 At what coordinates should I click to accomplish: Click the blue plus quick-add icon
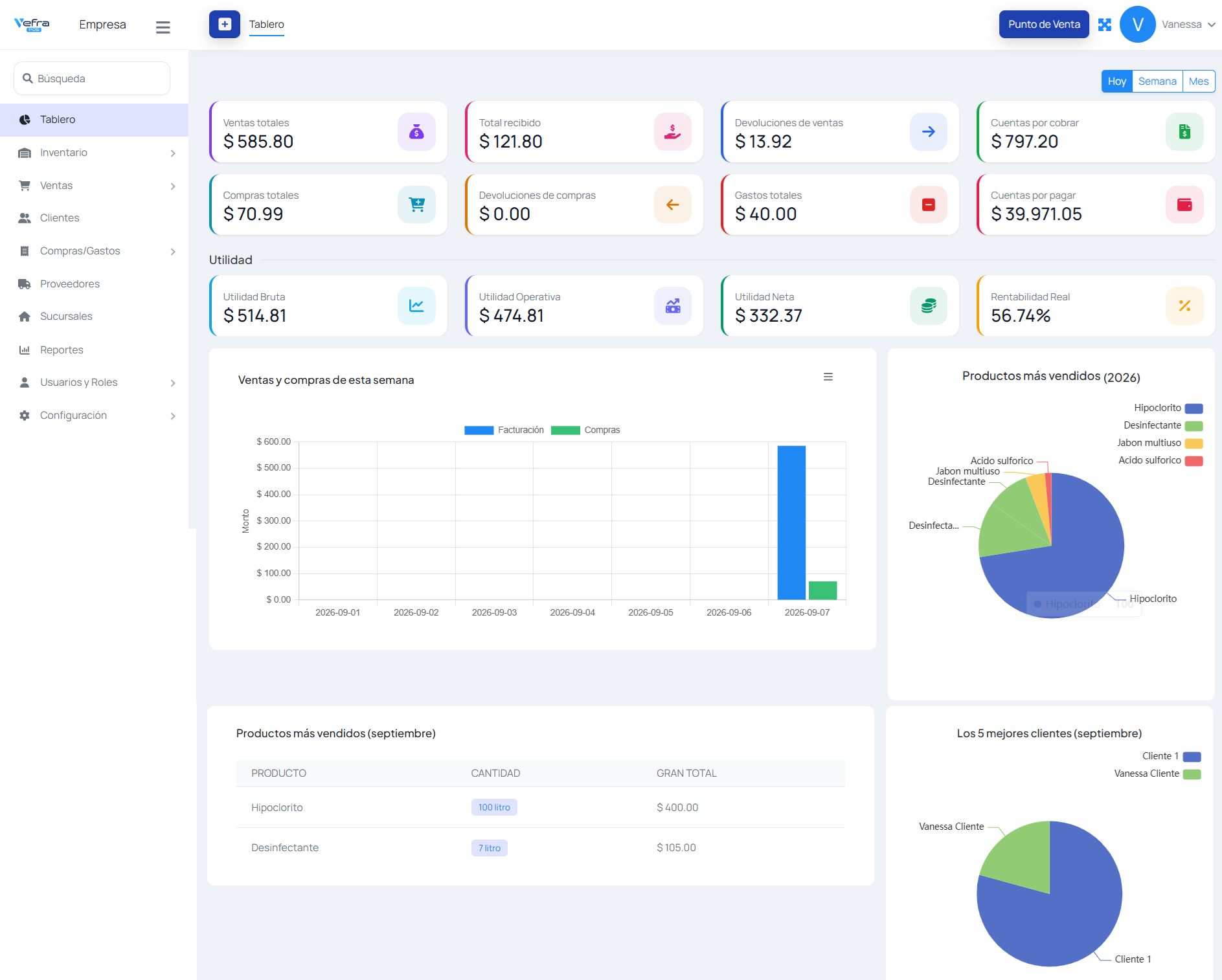click(x=224, y=25)
